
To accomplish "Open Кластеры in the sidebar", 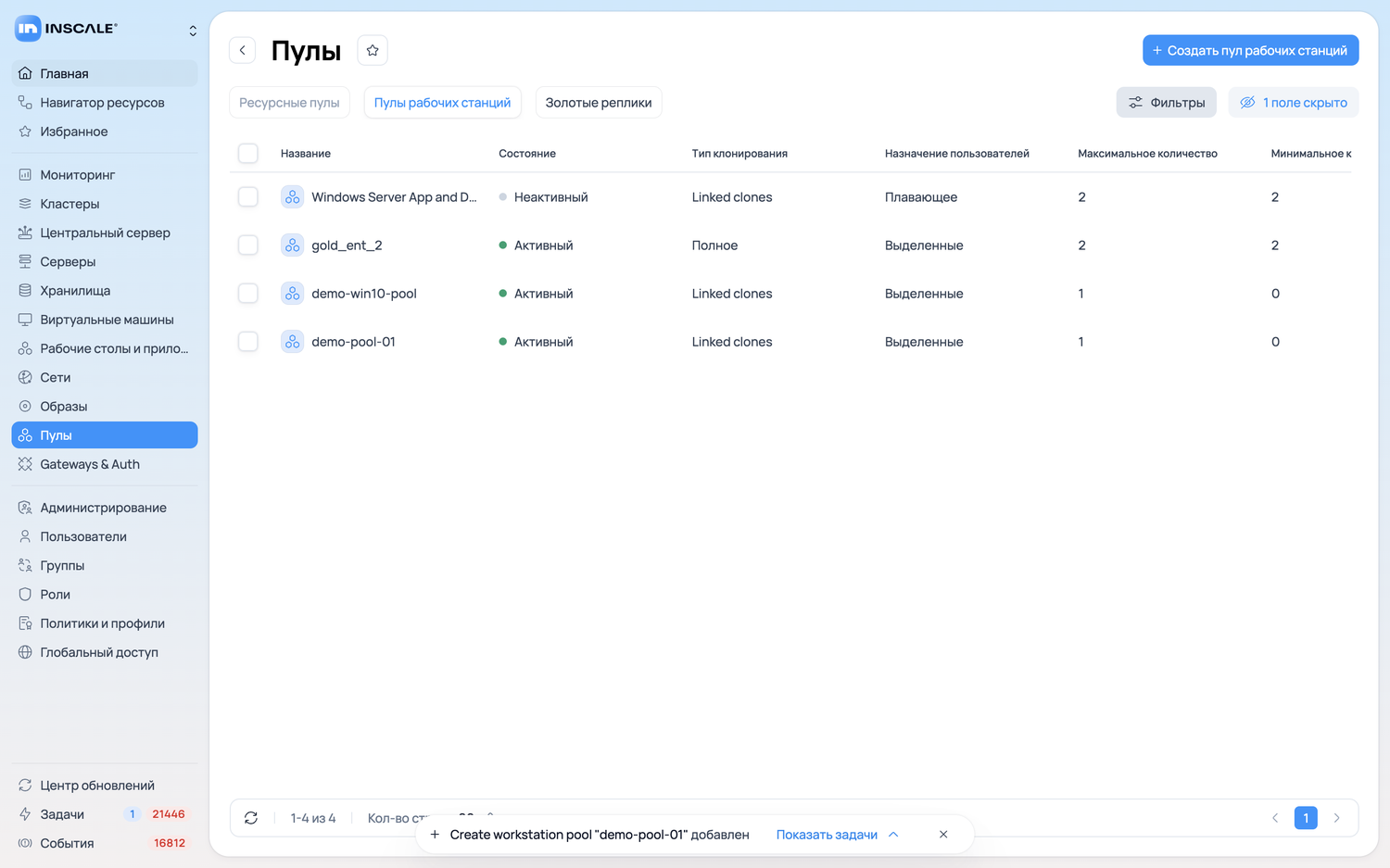I will coord(105,204).
